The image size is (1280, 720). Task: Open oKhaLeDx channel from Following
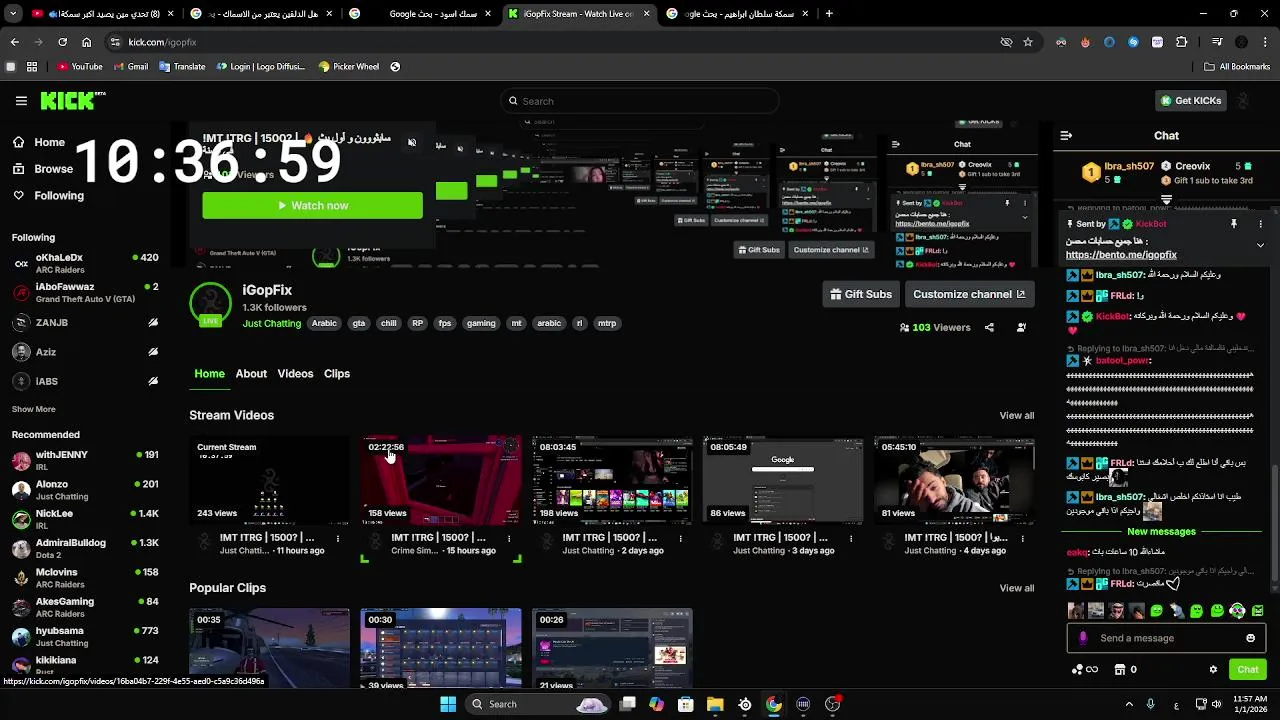[84, 263]
